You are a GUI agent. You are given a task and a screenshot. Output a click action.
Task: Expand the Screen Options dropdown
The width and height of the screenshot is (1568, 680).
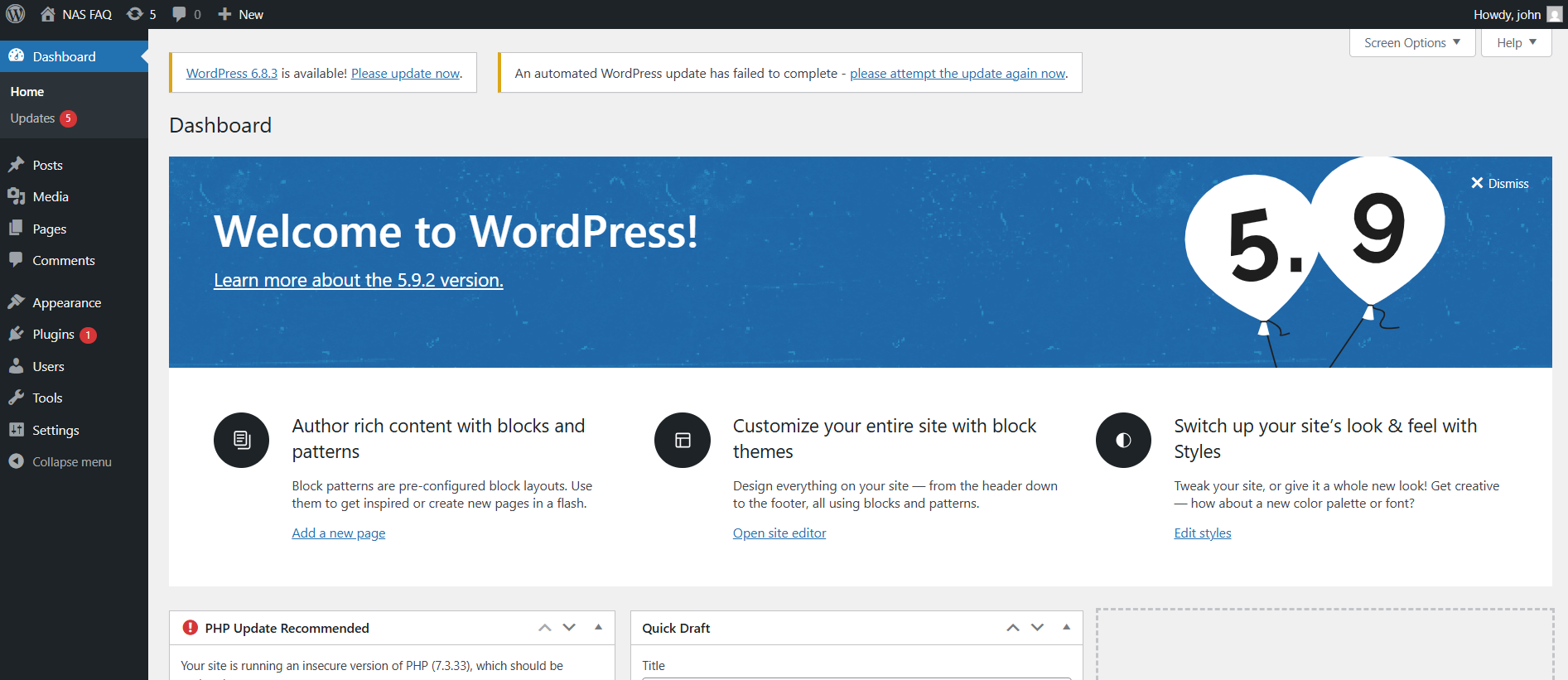(x=1411, y=43)
